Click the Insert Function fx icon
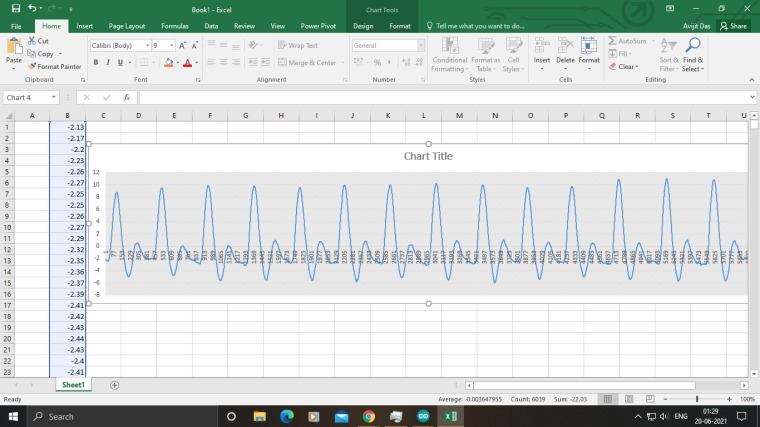The height and width of the screenshot is (427, 760). tap(127, 97)
